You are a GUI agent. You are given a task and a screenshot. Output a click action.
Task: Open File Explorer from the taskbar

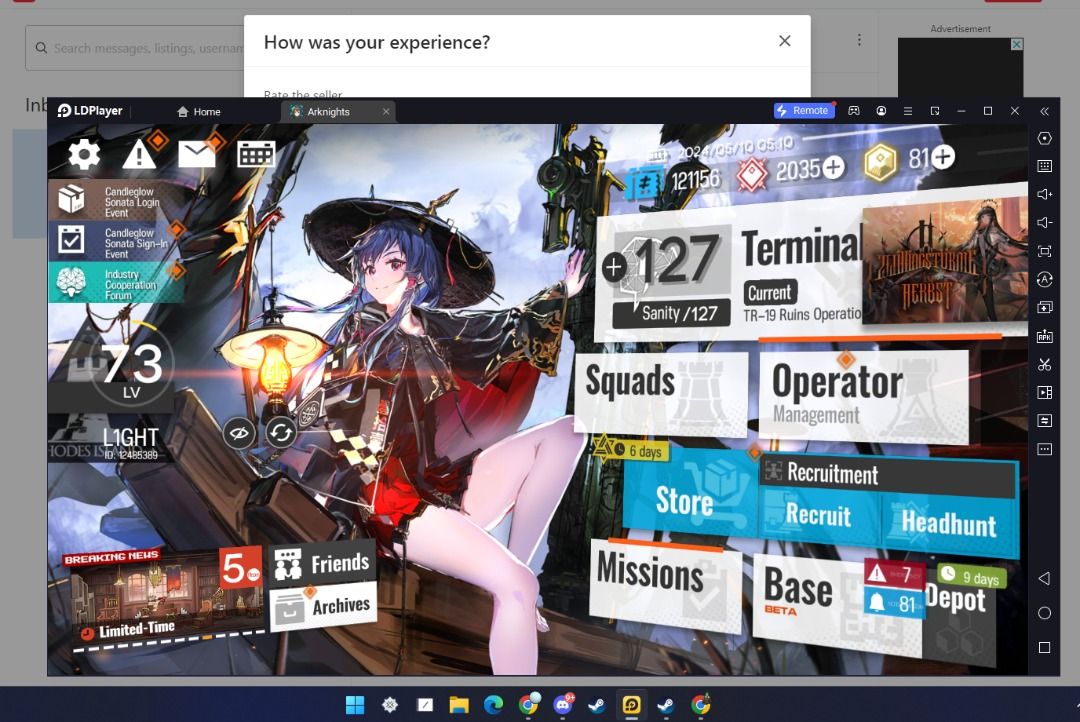tap(459, 705)
